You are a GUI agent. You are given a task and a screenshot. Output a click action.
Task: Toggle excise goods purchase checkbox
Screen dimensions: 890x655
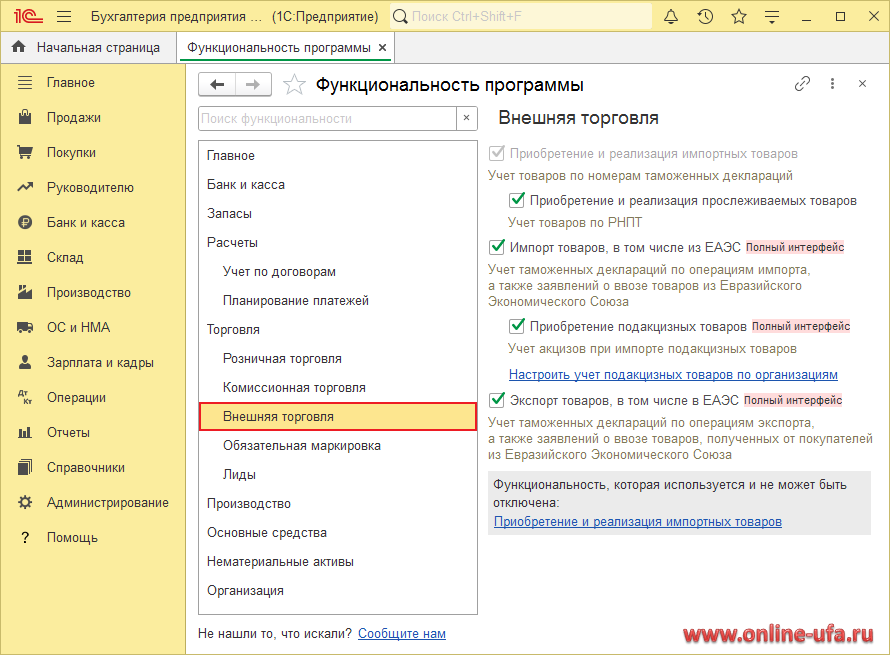(x=517, y=326)
